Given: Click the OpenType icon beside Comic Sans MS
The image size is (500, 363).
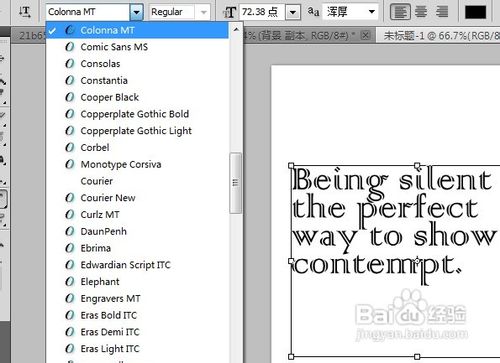Looking at the screenshot, I should pos(70,47).
